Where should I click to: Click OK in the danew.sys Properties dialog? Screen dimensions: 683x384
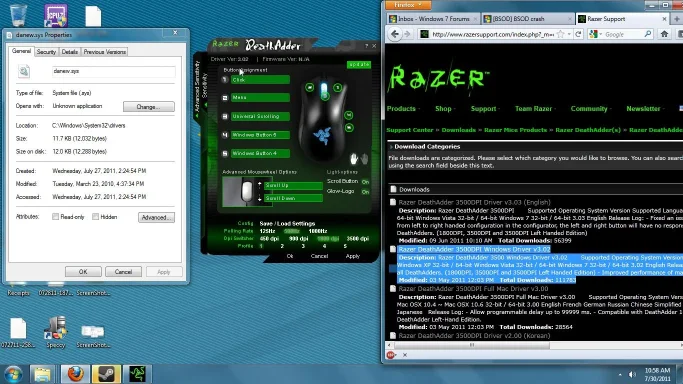tap(83, 272)
